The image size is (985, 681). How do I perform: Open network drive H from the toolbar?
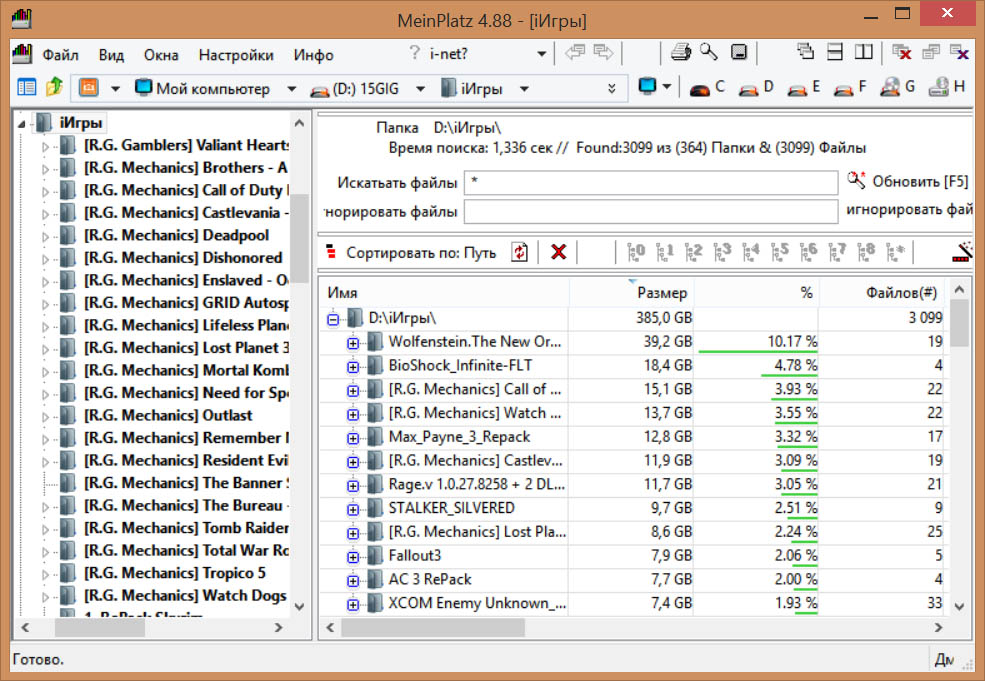click(x=946, y=87)
